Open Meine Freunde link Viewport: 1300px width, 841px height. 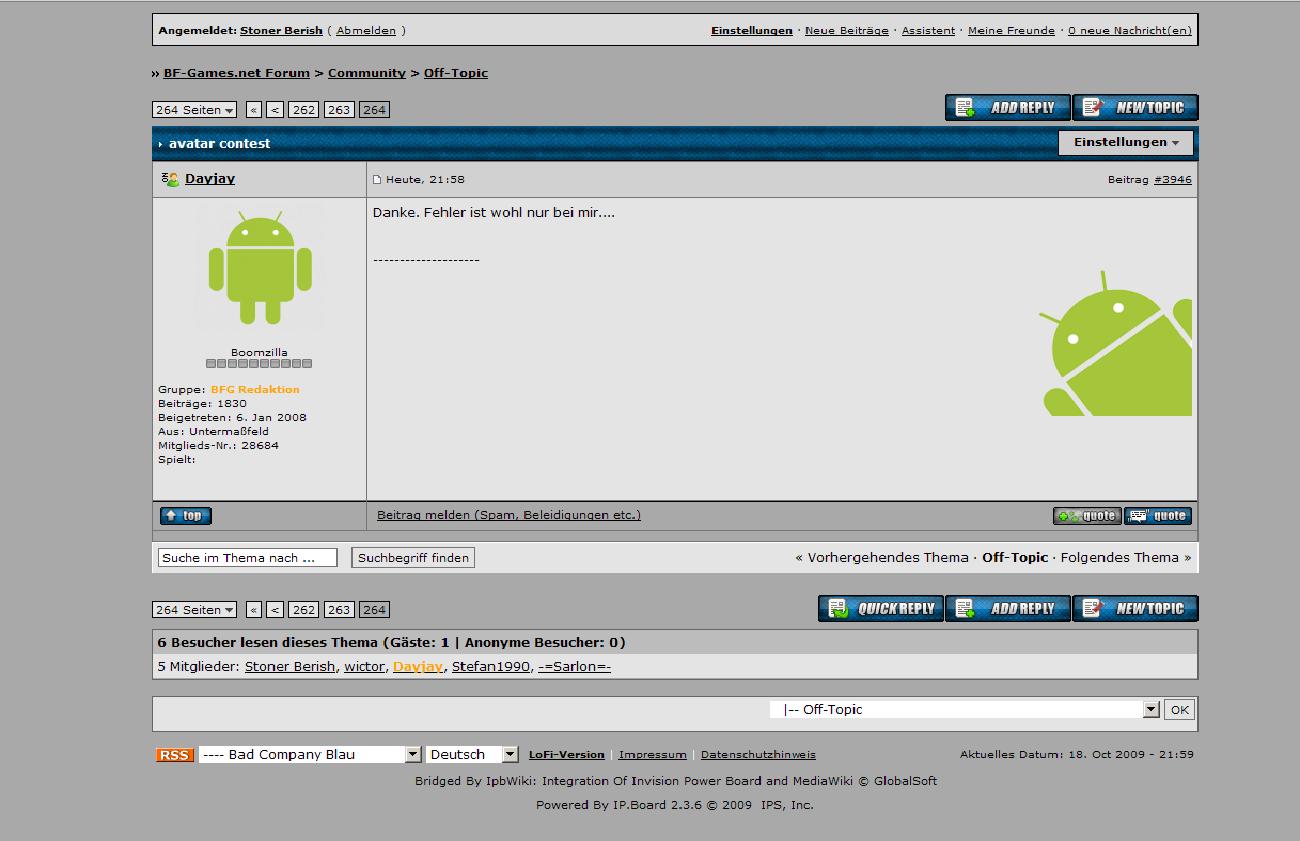[1011, 31]
